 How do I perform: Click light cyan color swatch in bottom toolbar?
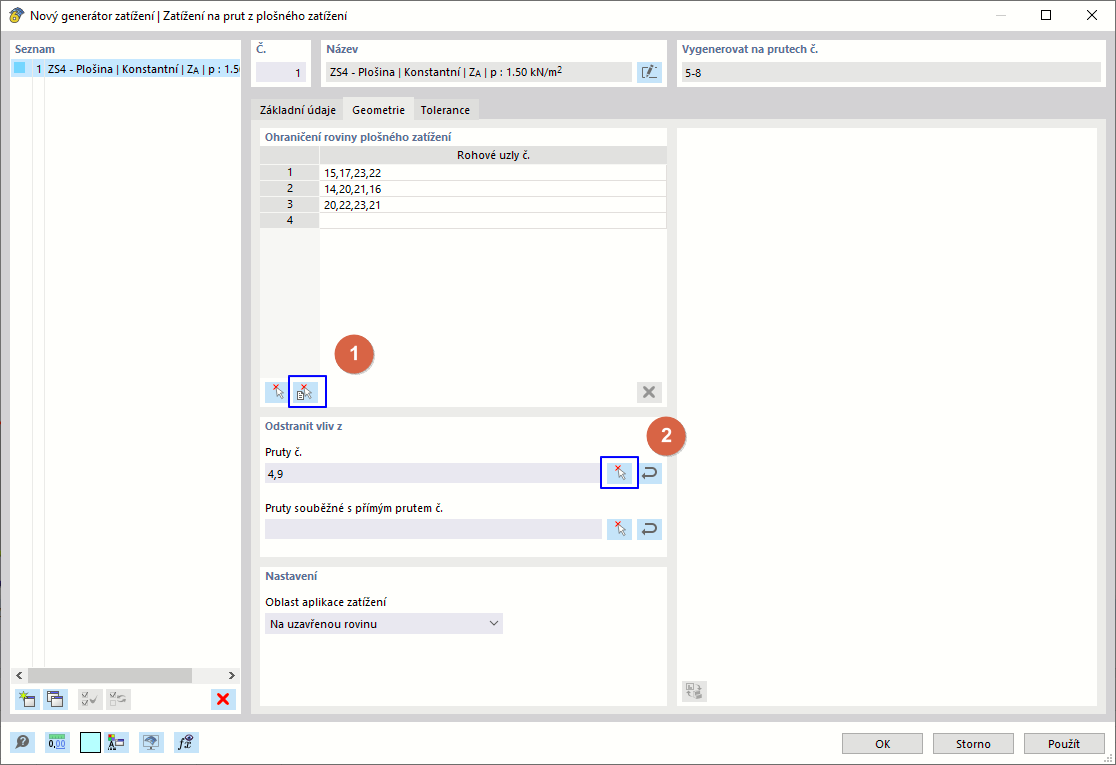tap(90, 742)
